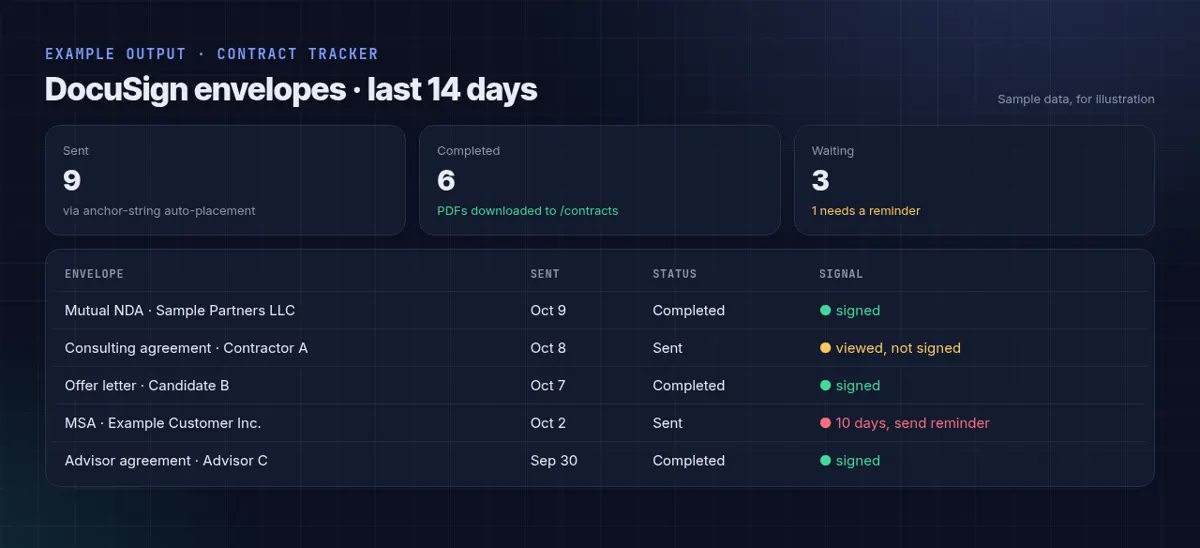Click the green dot beside Mutual NDA's signed signal
Screen dimensions: 1200x548
point(825,310)
